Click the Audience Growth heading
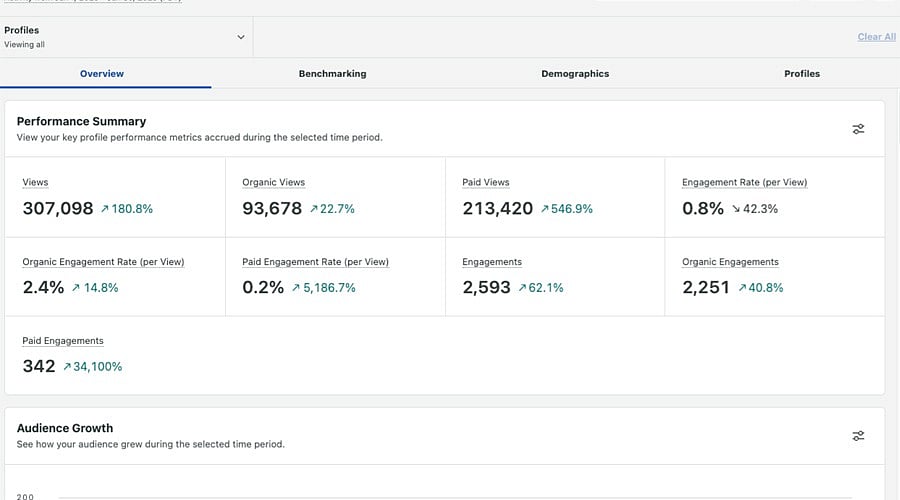Image resolution: width=900 pixels, height=500 pixels. (x=65, y=428)
